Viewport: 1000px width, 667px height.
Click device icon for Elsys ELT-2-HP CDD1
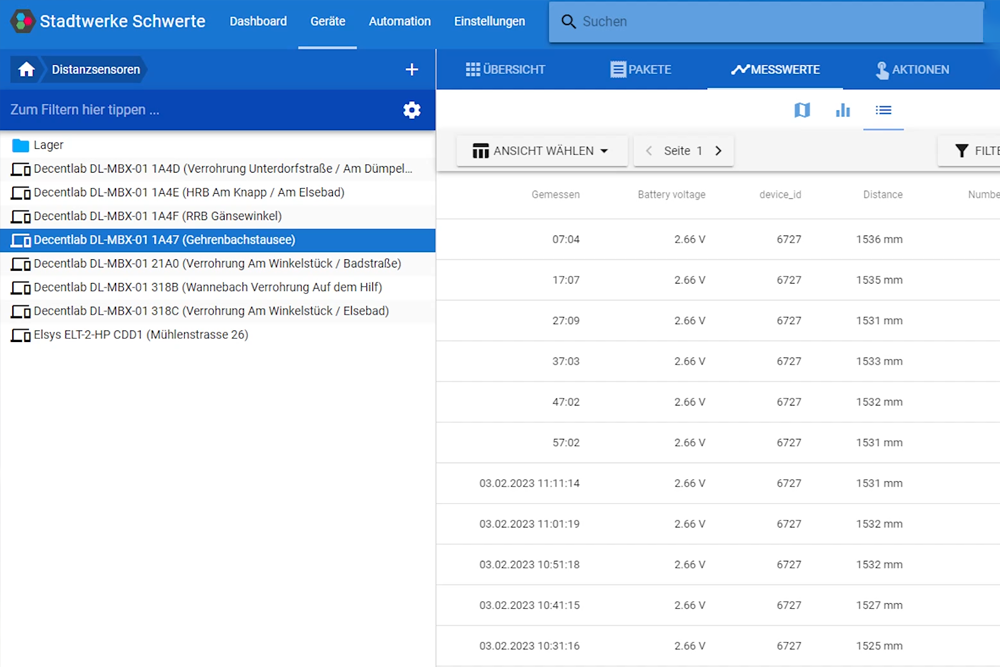20,335
